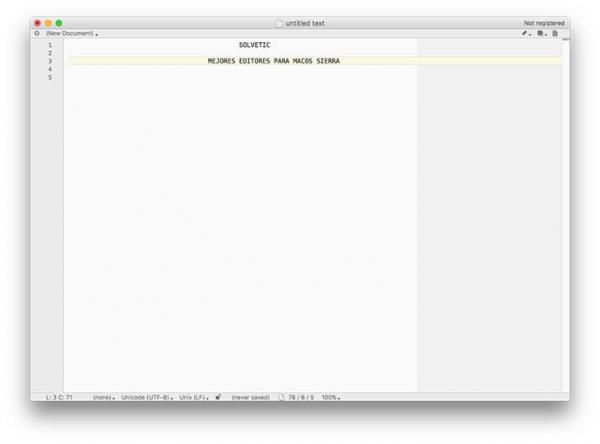Click on MEJORES EDITORES PARA MACOS SIERRA line
This screenshot has width=600, height=444.
coord(274,61)
